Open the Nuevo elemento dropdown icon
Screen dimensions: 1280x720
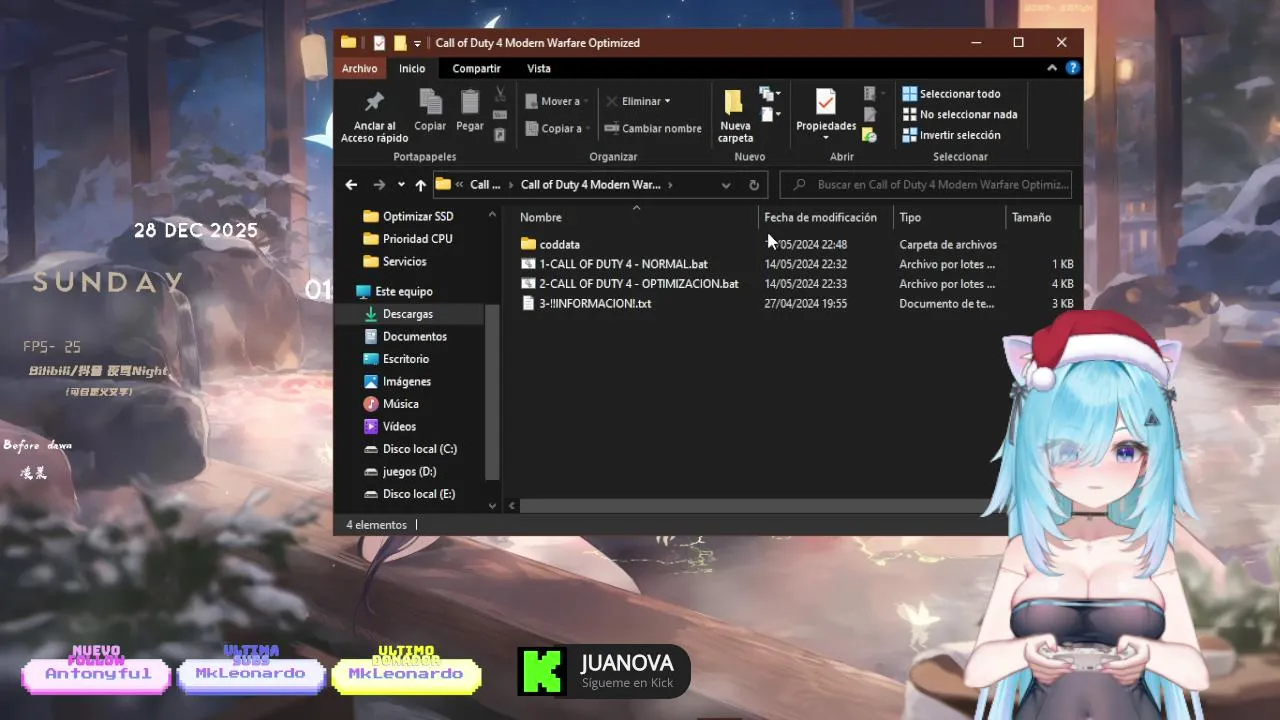[x=769, y=94]
